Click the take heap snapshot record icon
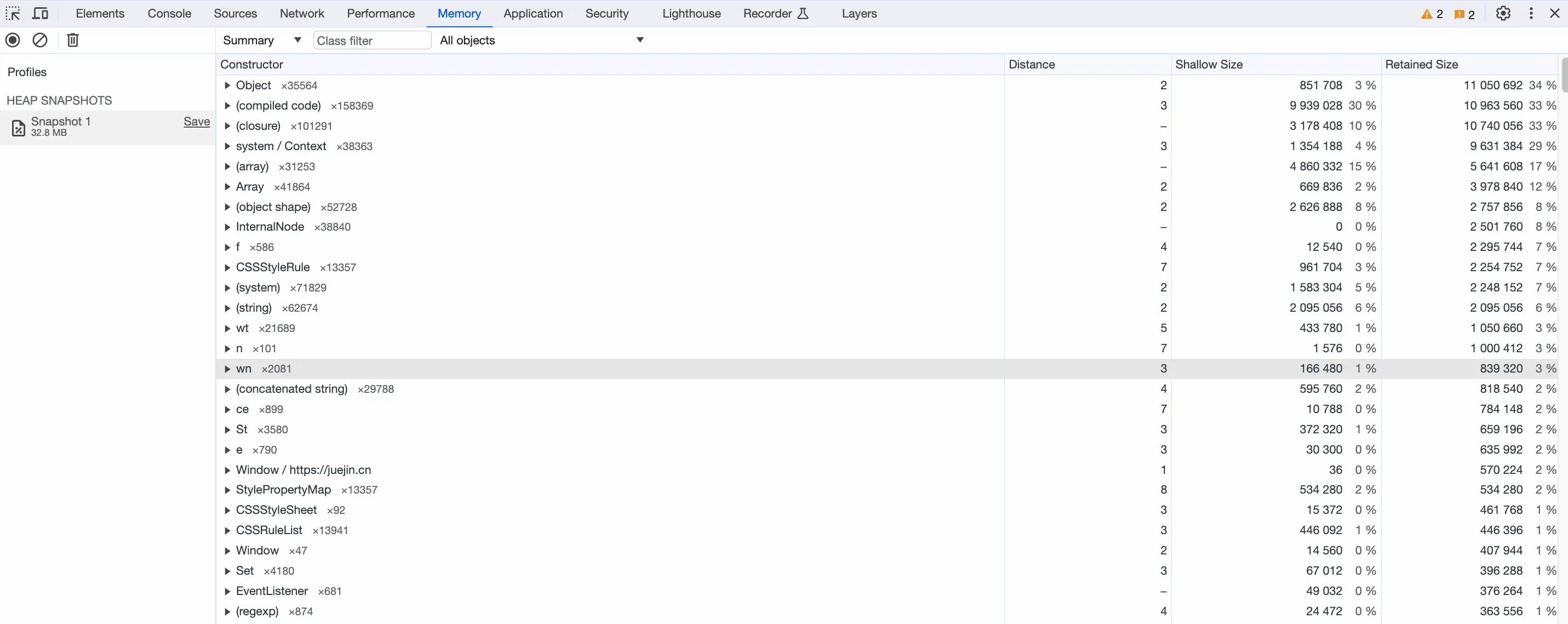 13,40
